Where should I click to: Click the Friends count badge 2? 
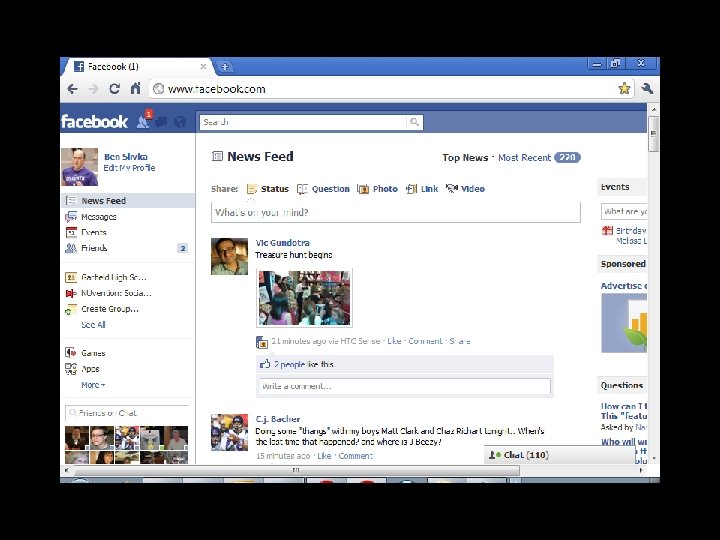click(182, 248)
